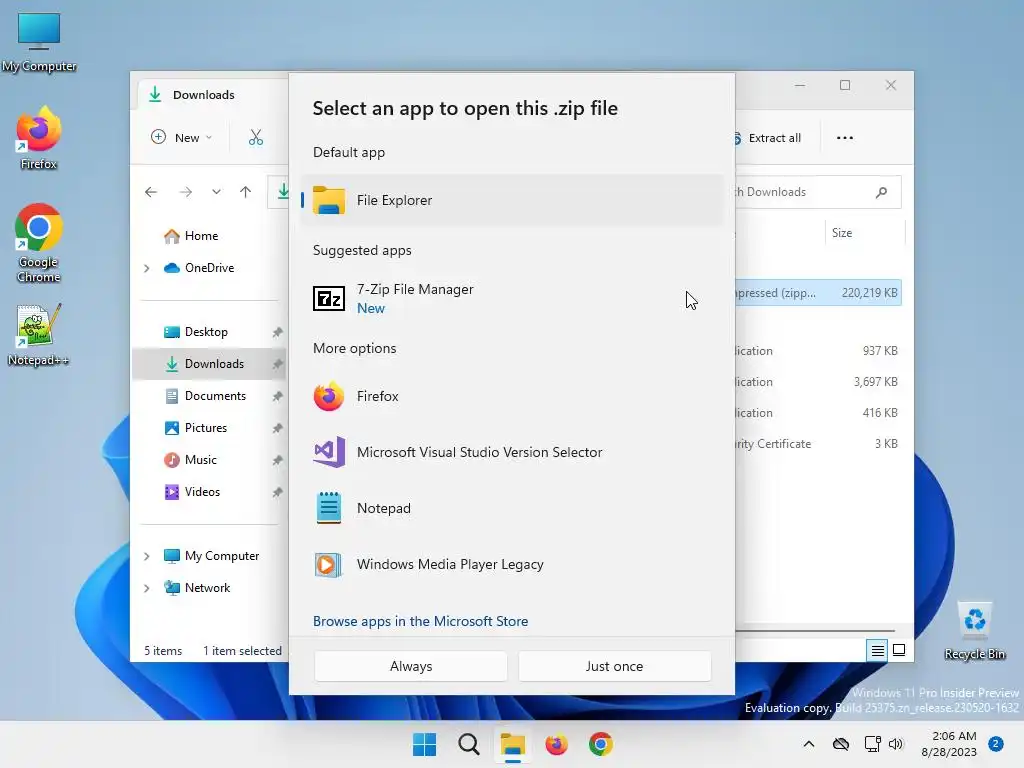Click Extract all in File Explorer toolbar
This screenshot has height=768, width=1024.
click(x=767, y=138)
